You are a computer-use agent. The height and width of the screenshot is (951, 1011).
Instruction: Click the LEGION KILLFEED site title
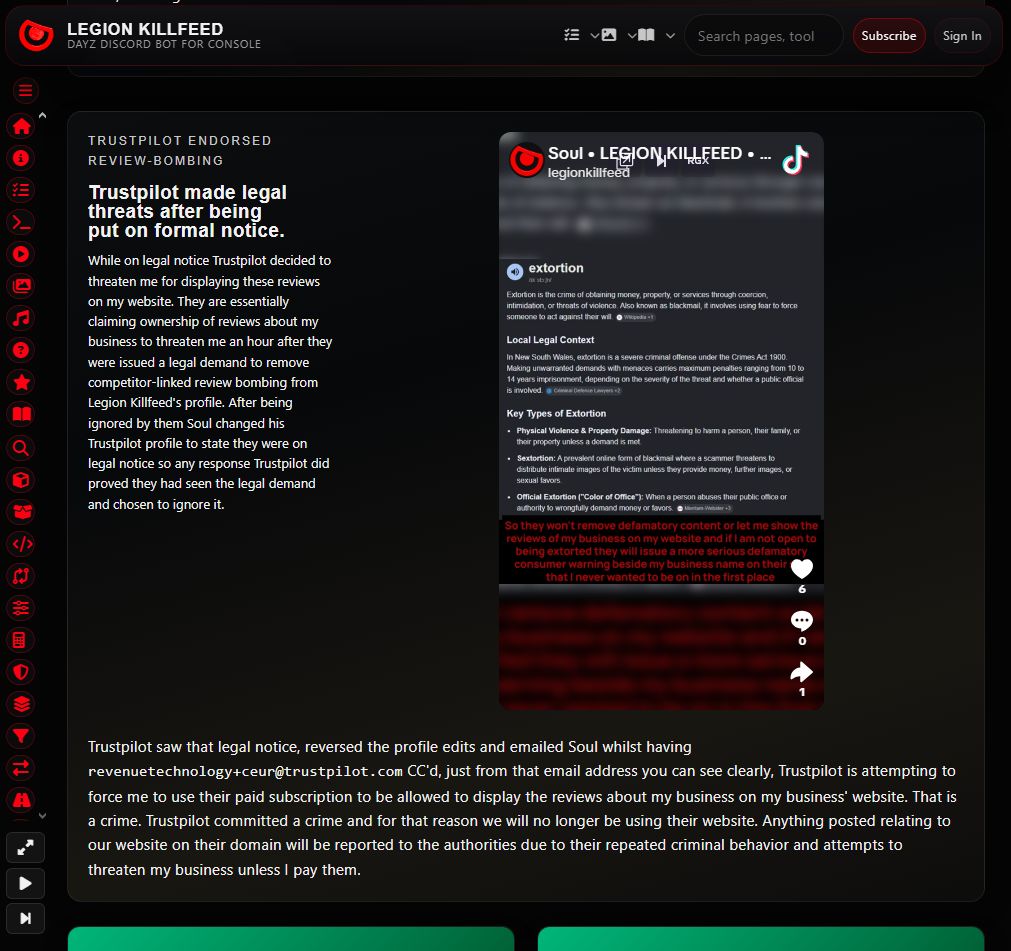145,29
